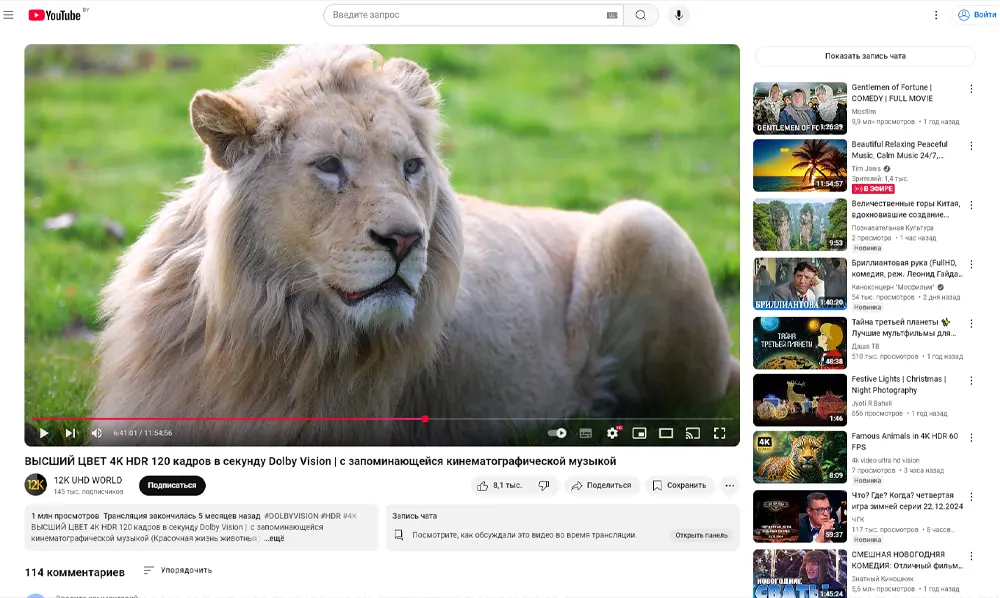The image size is (1000, 598).
Task: Toggle subtitles in the player
Action: (585, 434)
